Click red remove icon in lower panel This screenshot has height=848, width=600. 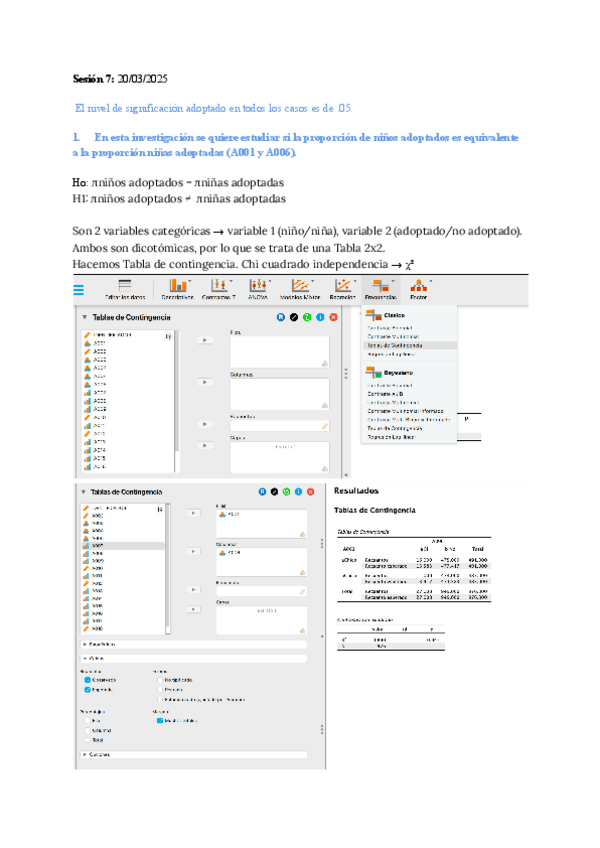(x=311, y=492)
